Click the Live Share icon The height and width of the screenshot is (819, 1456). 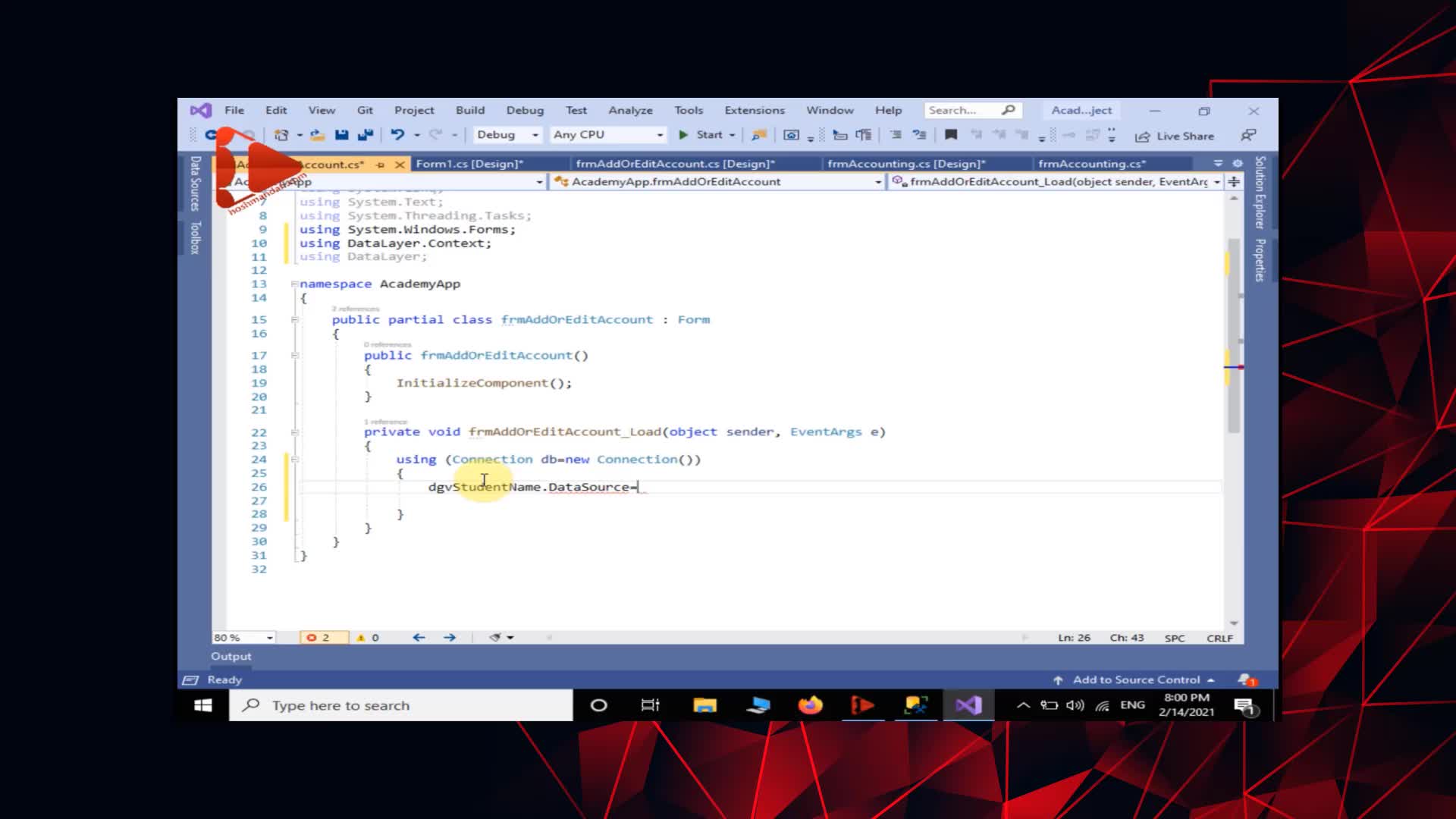(x=1142, y=136)
